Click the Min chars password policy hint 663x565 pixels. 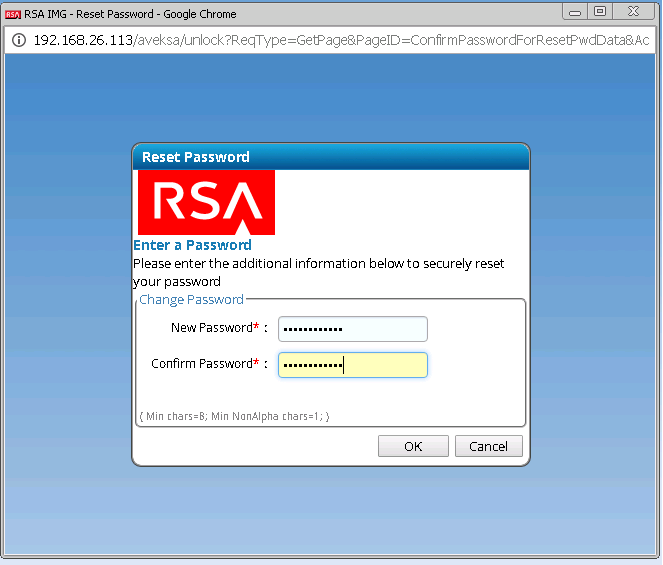click(x=234, y=416)
